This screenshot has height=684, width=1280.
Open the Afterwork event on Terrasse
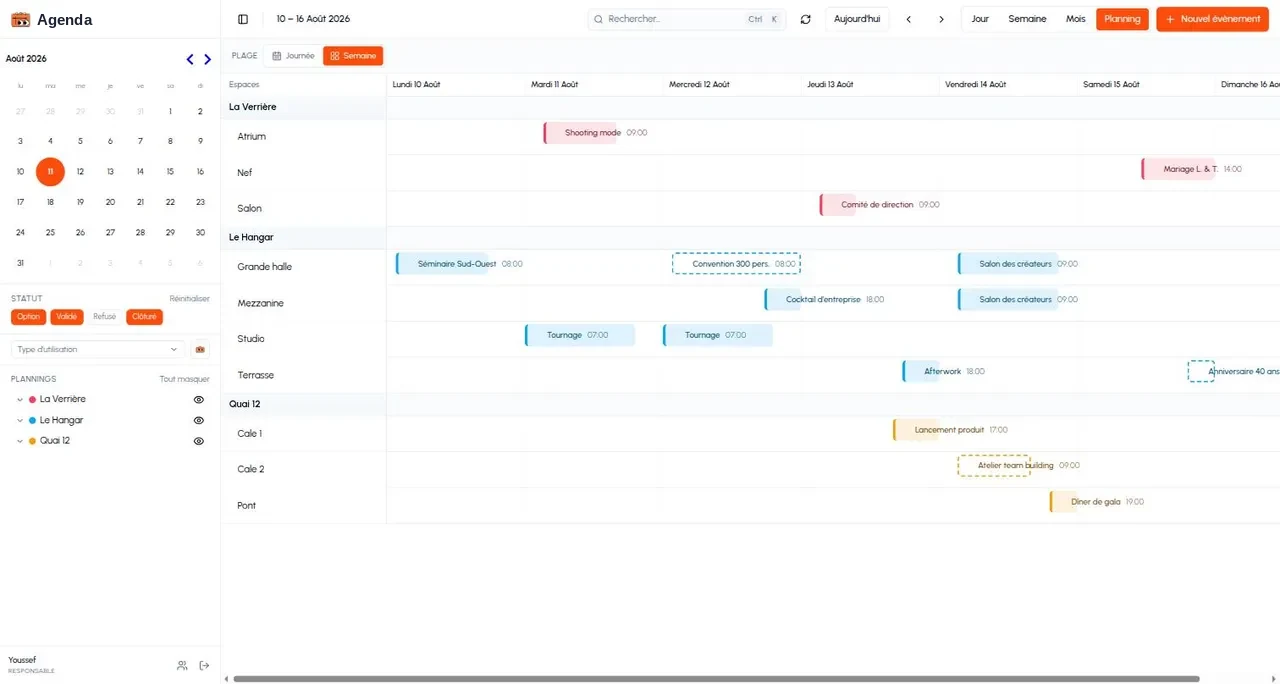921,371
